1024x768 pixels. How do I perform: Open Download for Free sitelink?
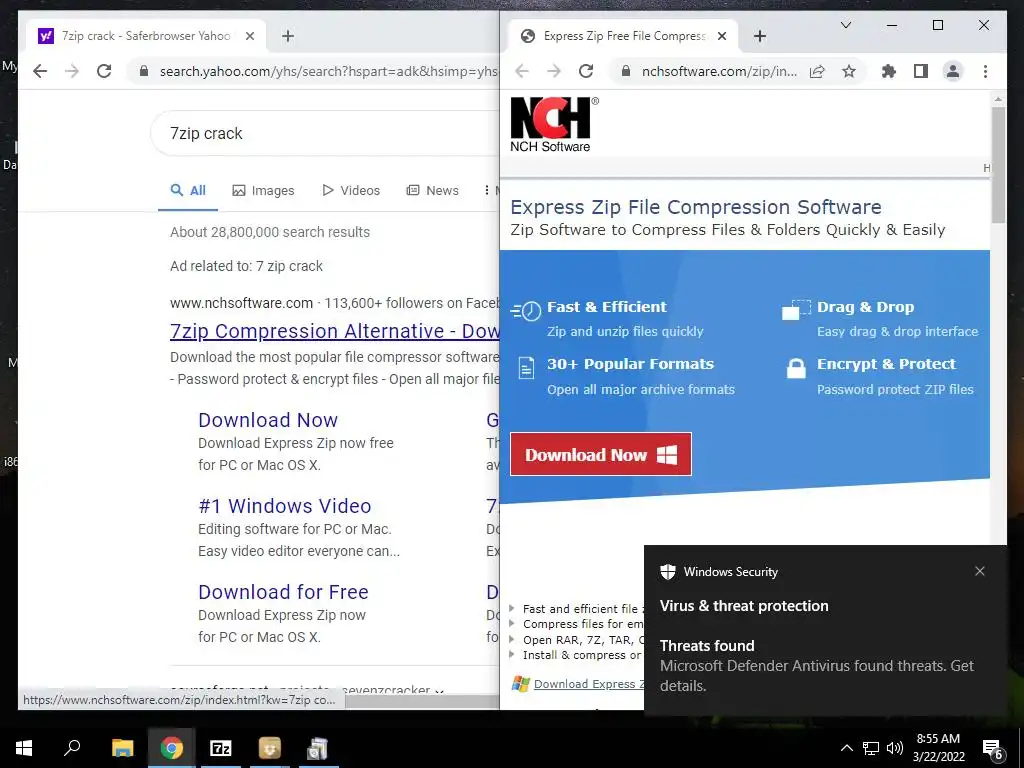(x=283, y=592)
